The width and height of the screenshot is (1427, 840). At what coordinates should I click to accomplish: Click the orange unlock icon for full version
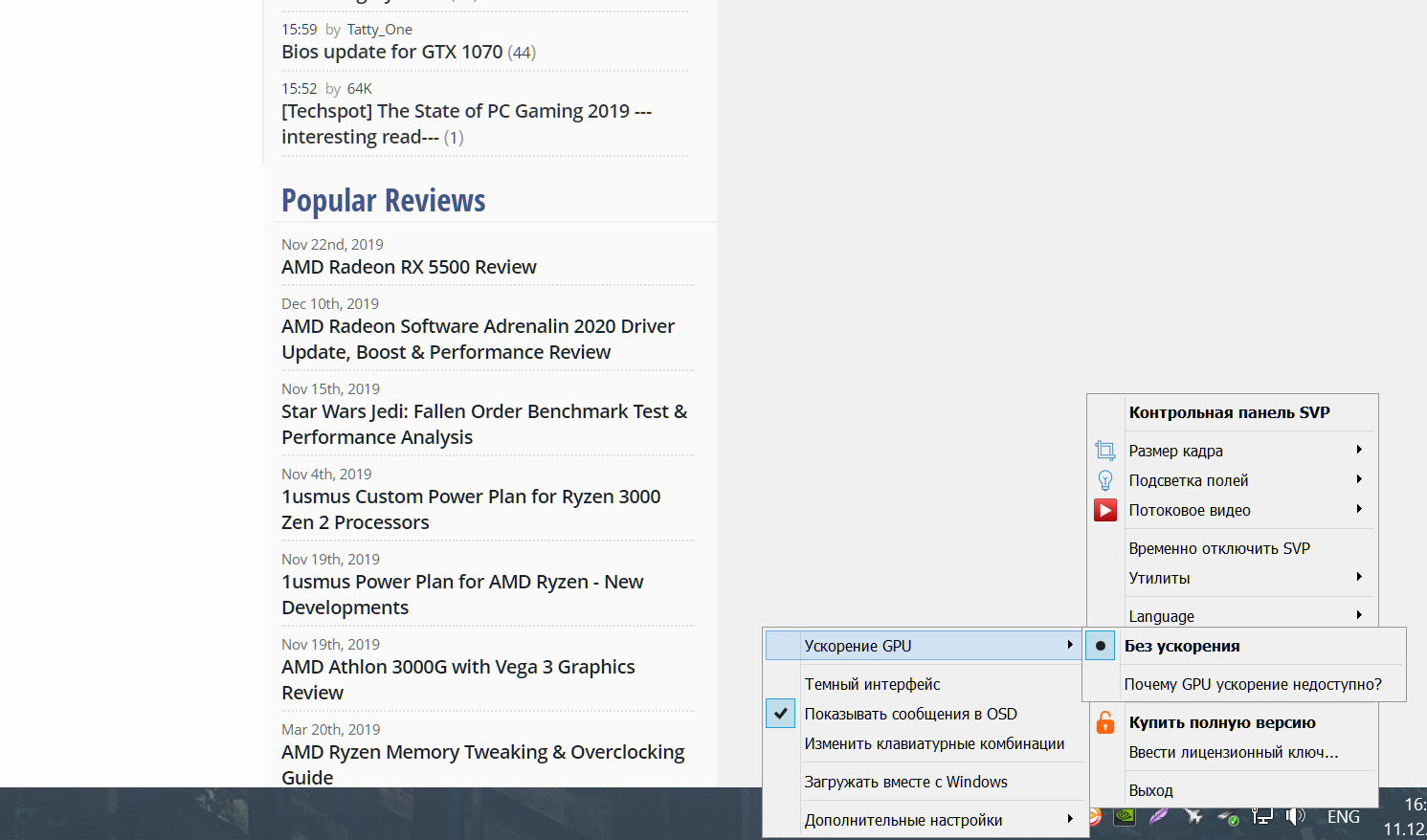coord(1105,722)
